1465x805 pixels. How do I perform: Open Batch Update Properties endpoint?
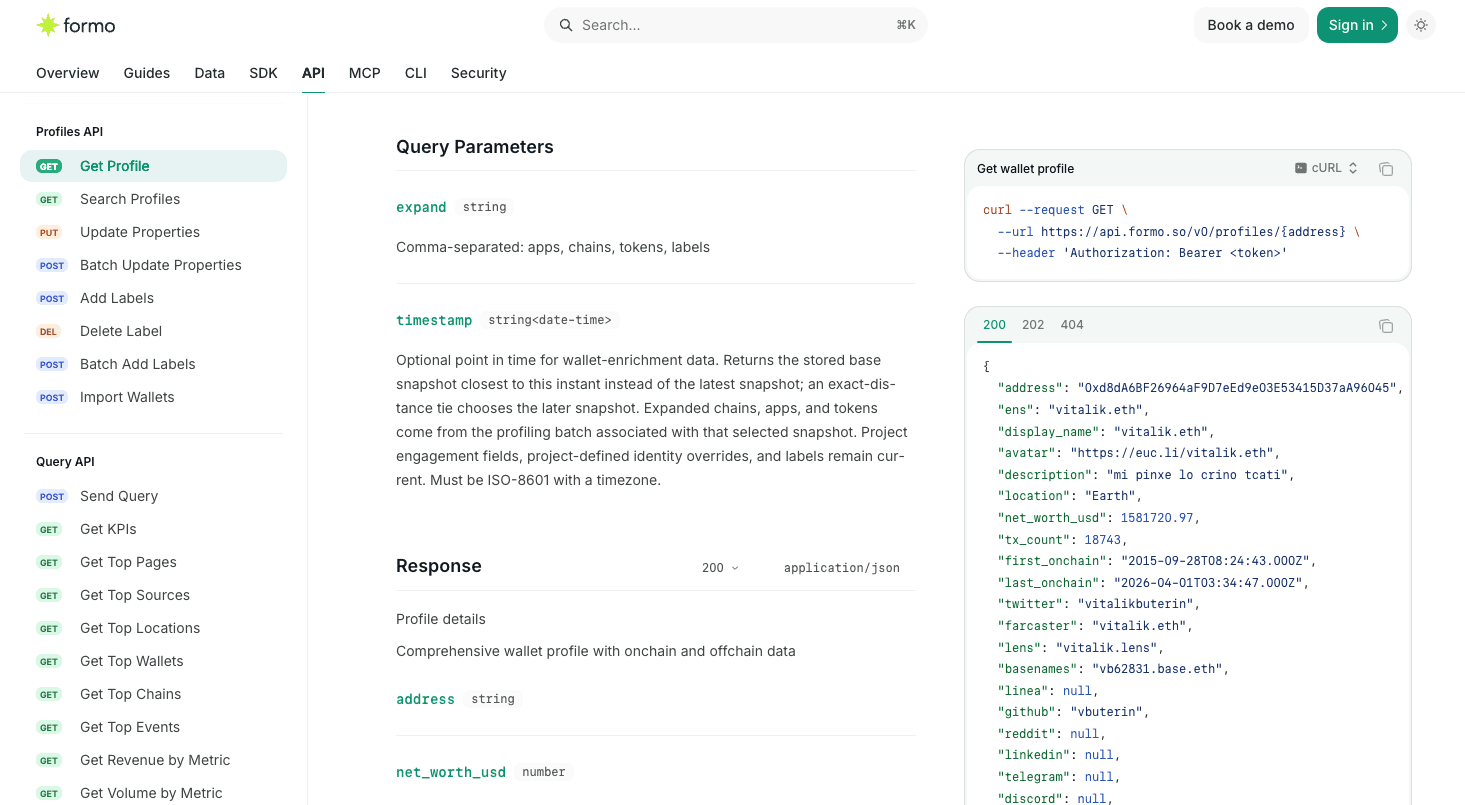point(154,265)
